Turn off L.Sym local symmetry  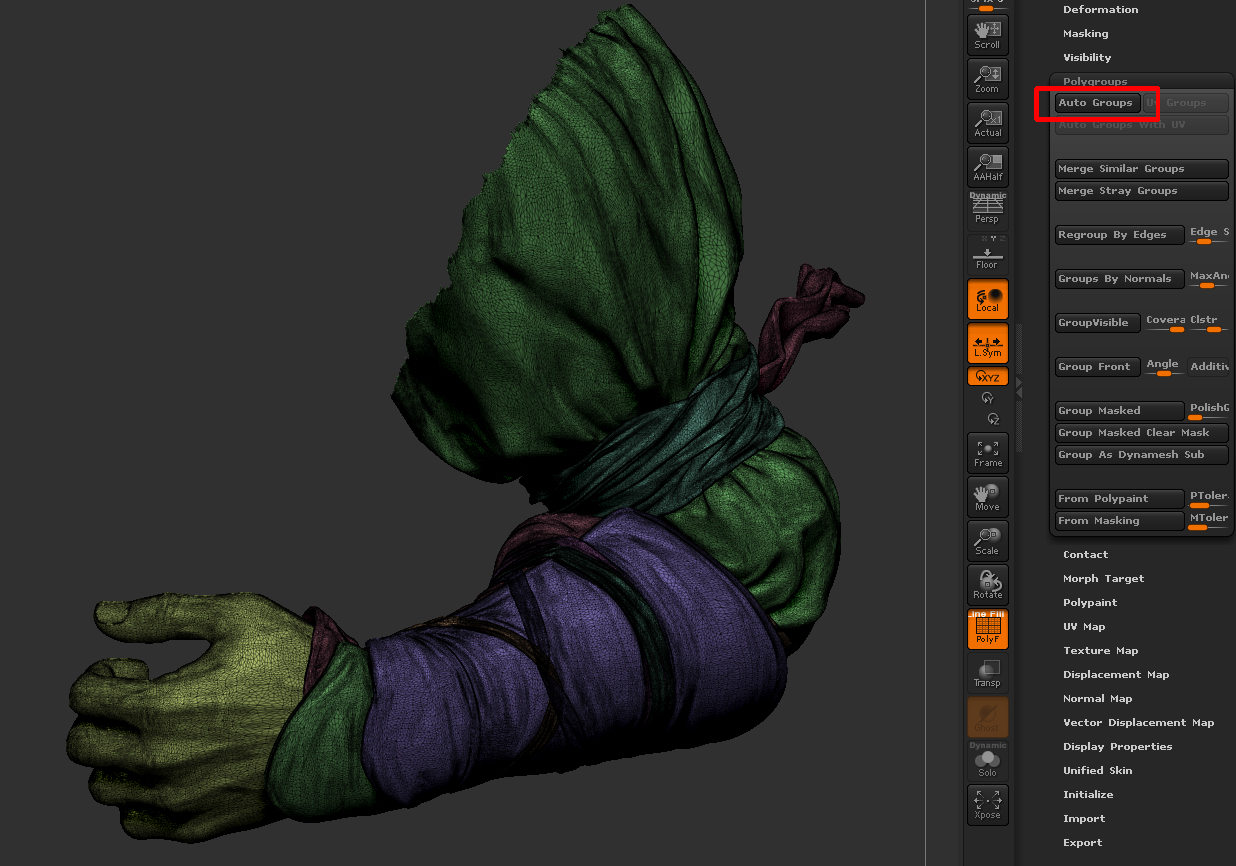tap(988, 343)
